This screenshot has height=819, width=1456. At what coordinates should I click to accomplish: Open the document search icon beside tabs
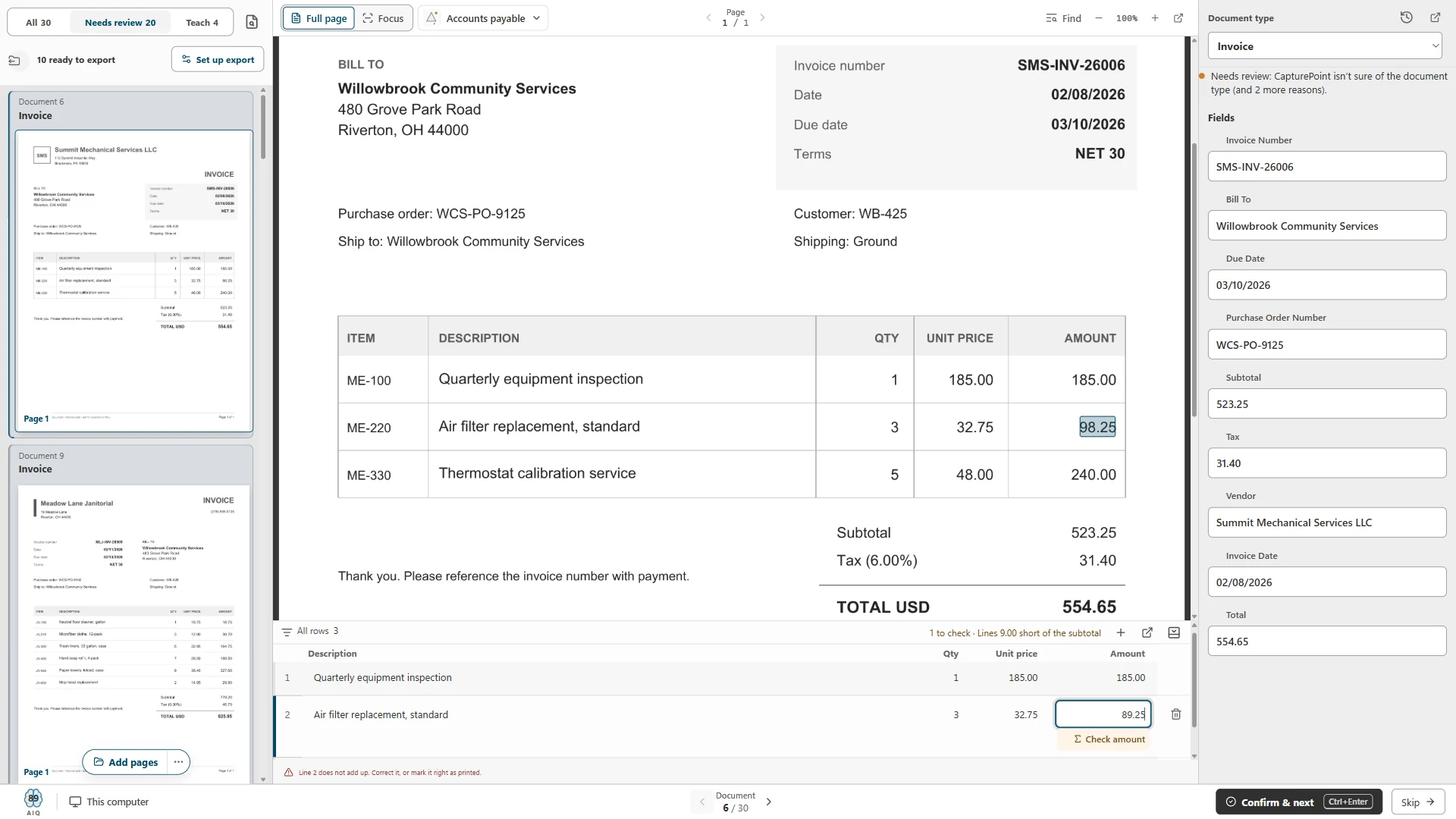pos(252,22)
